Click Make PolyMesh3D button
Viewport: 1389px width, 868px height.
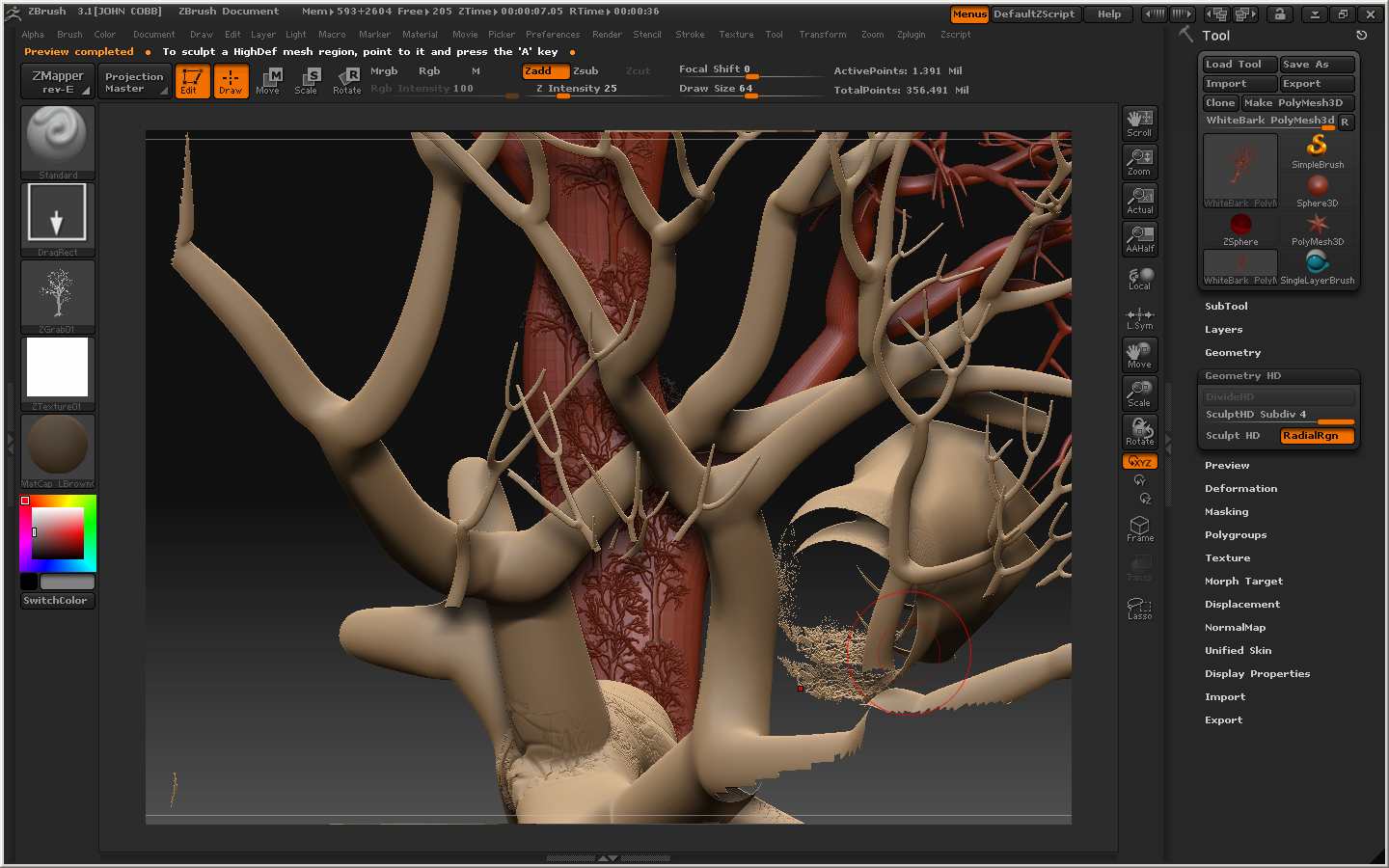[1296, 103]
